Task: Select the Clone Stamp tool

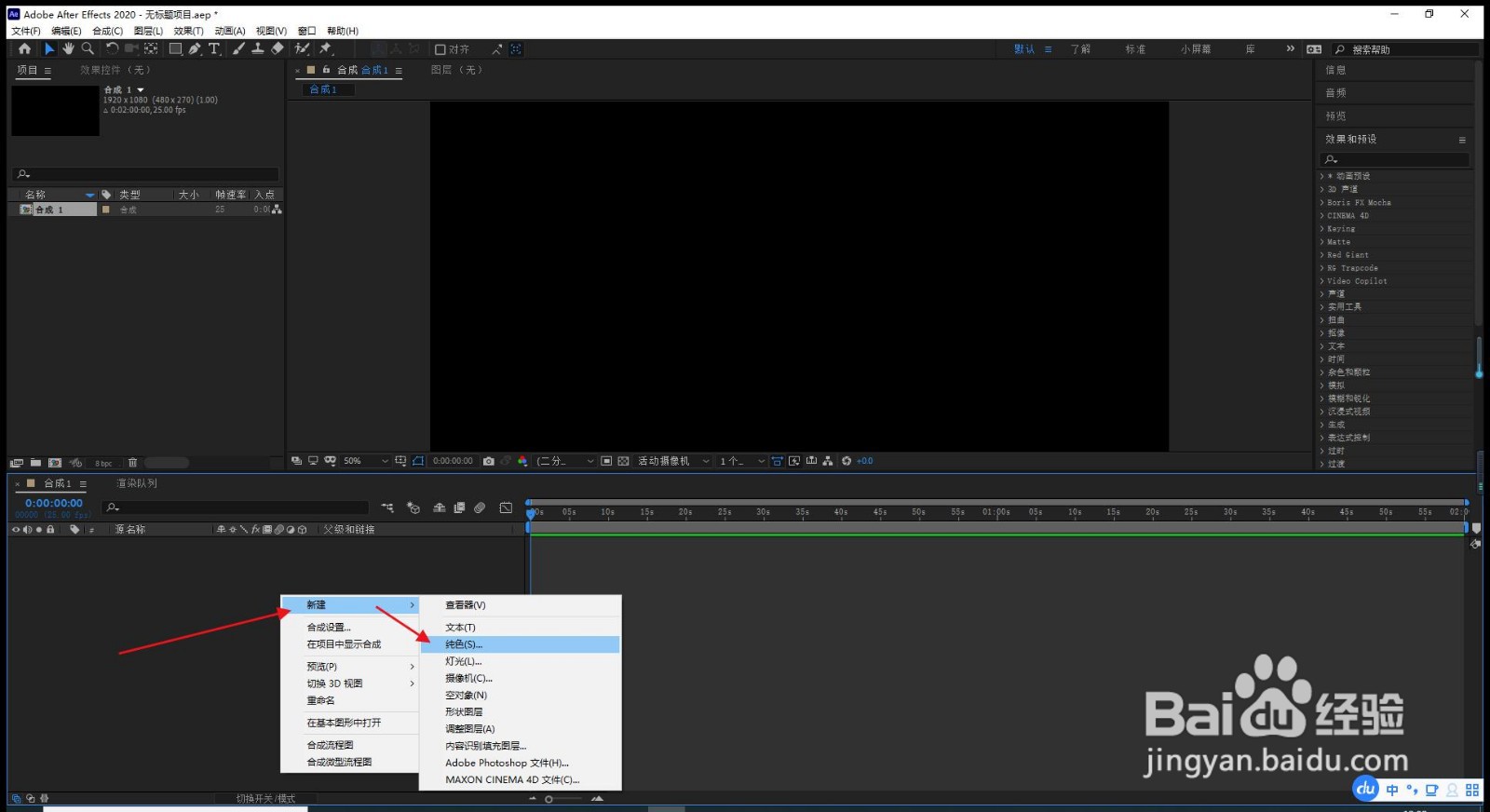Action: [x=258, y=48]
